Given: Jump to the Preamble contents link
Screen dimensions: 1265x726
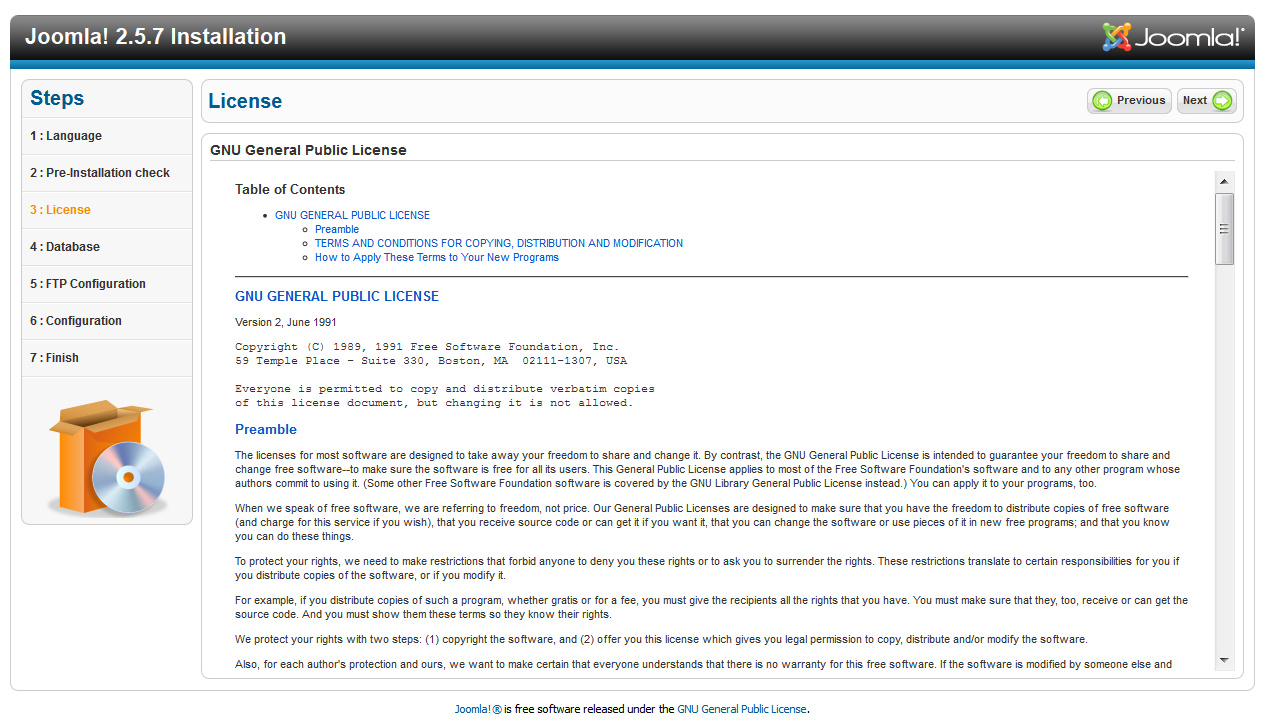Looking at the screenshot, I should click(x=337, y=229).
